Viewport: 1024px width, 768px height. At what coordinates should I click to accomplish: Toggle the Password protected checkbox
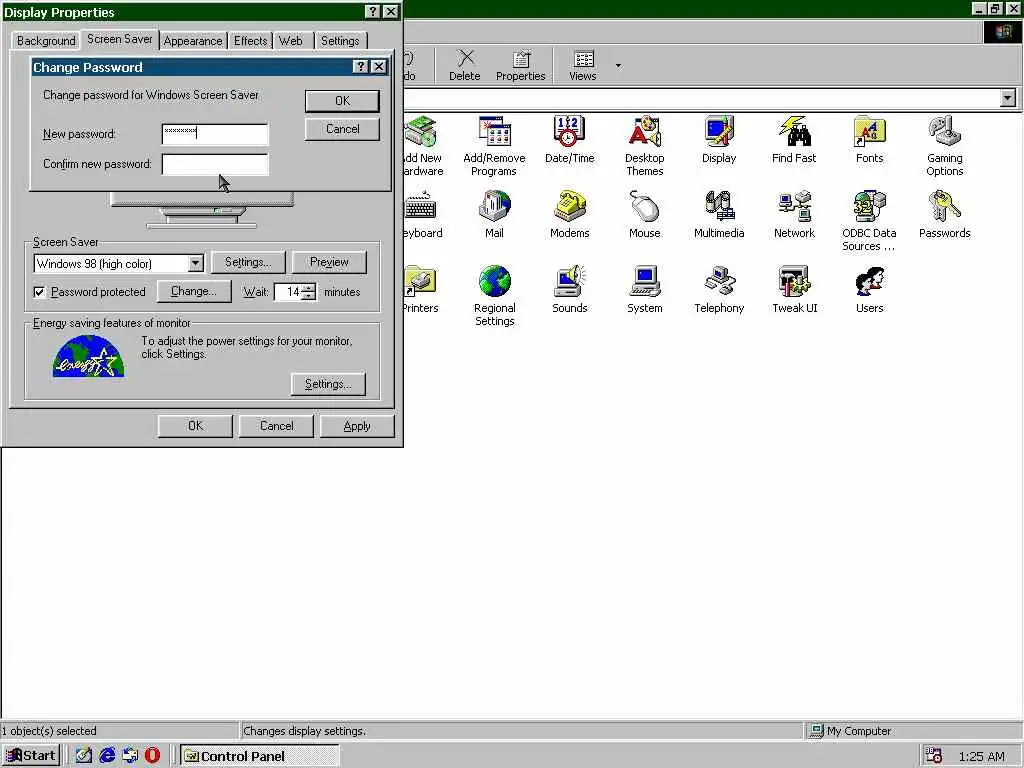[39, 292]
